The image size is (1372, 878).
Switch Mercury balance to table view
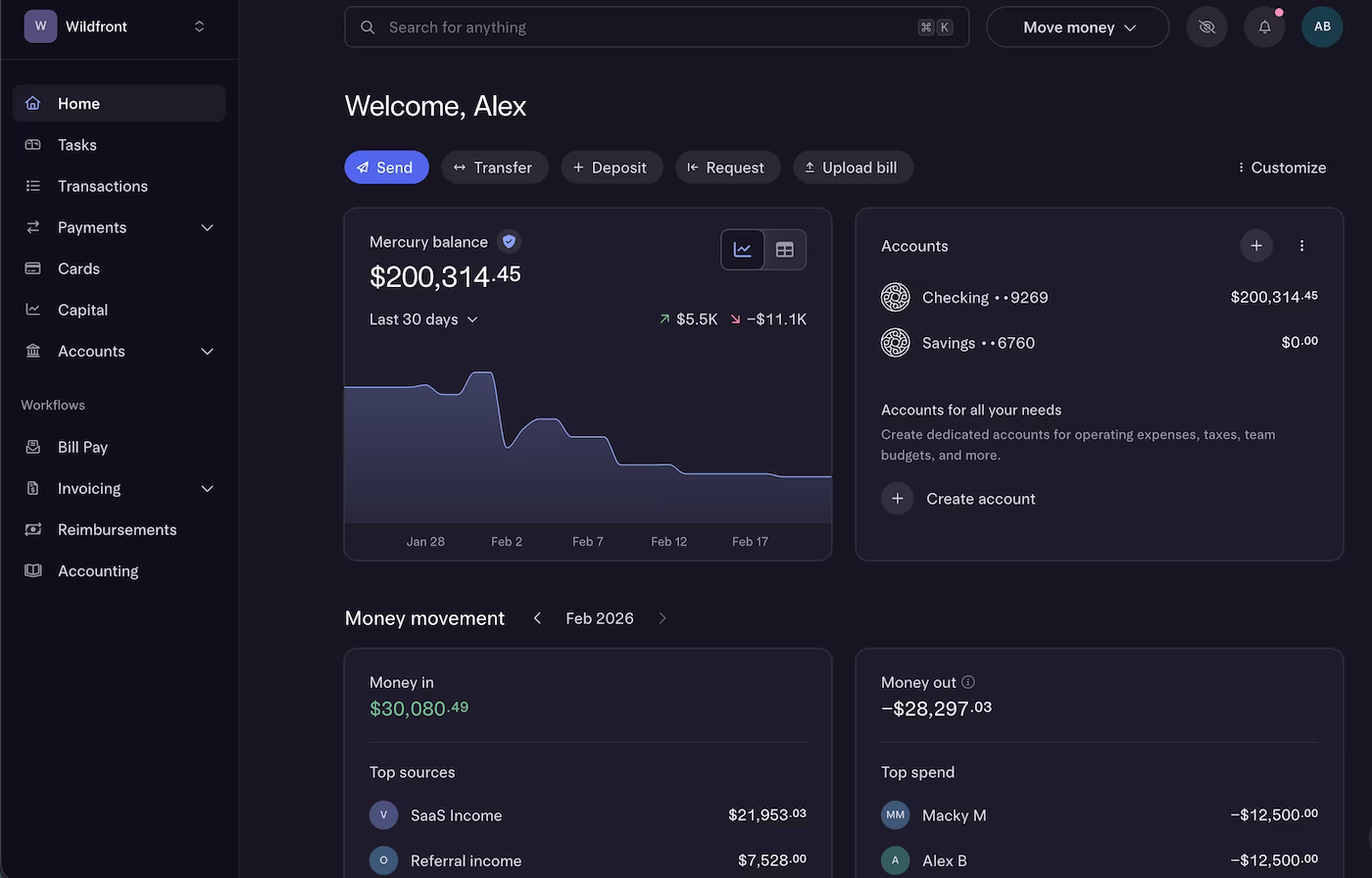click(x=784, y=249)
